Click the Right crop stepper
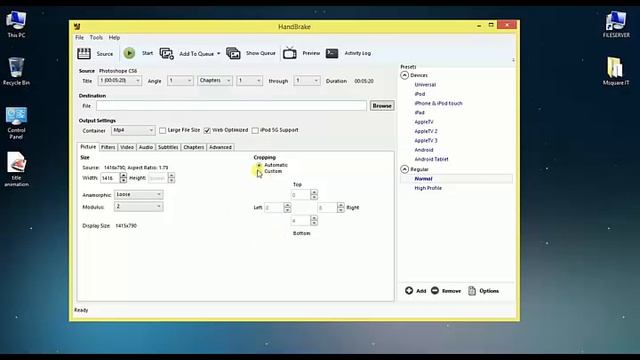 tap(340, 208)
